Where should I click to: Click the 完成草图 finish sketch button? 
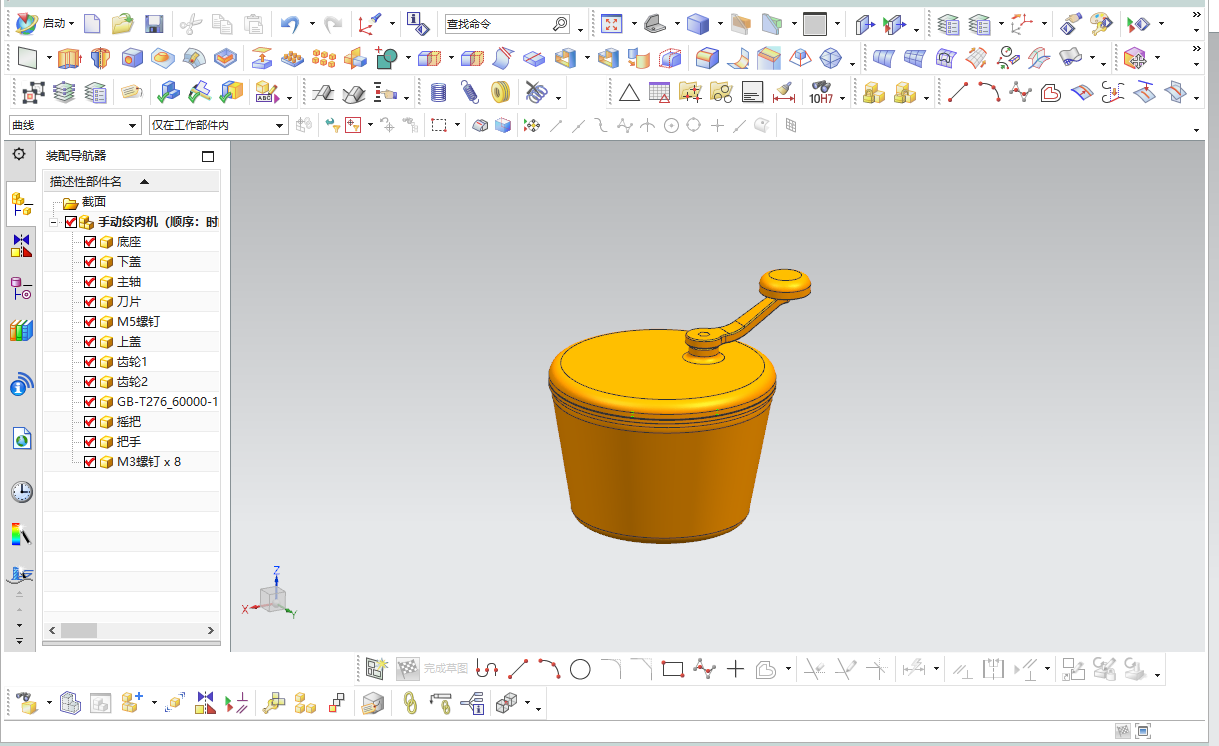pos(432,668)
